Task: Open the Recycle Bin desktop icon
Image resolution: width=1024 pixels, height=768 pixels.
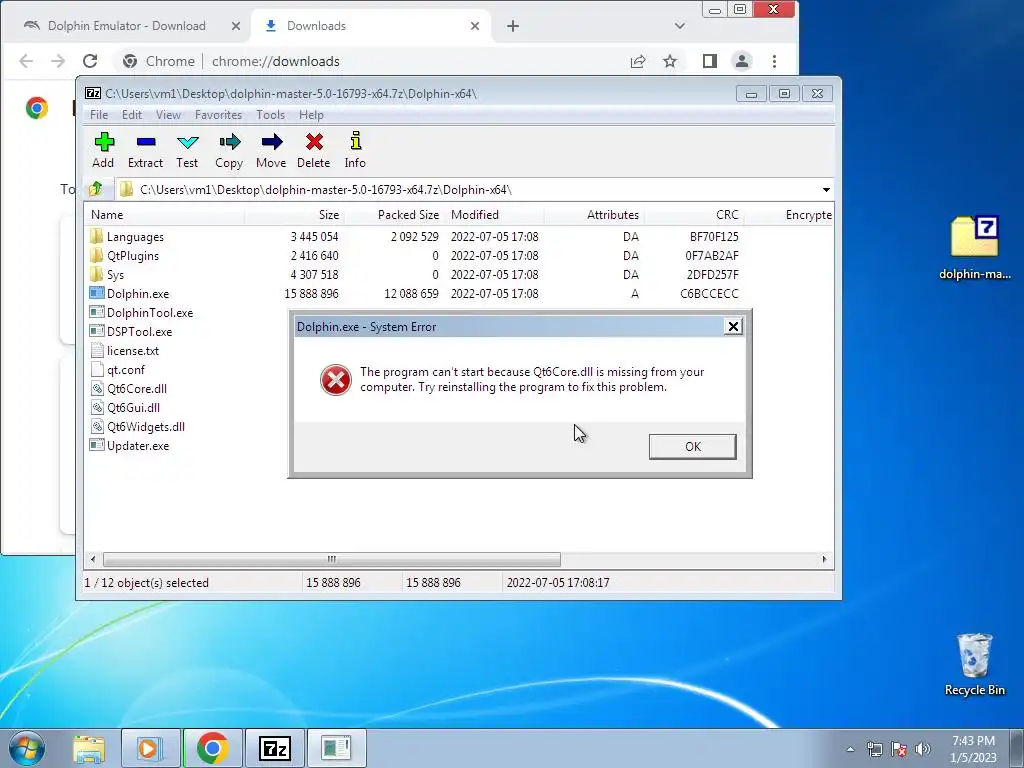Action: tap(974, 664)
